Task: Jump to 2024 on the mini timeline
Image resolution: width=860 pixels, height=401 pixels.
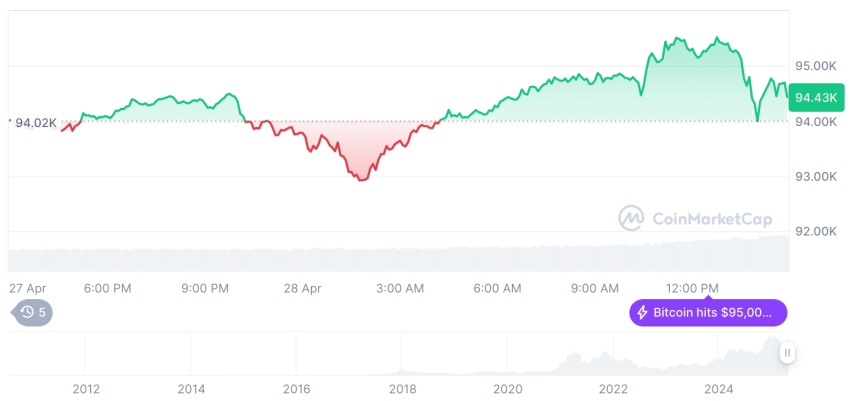Action: tap(719, 388)
